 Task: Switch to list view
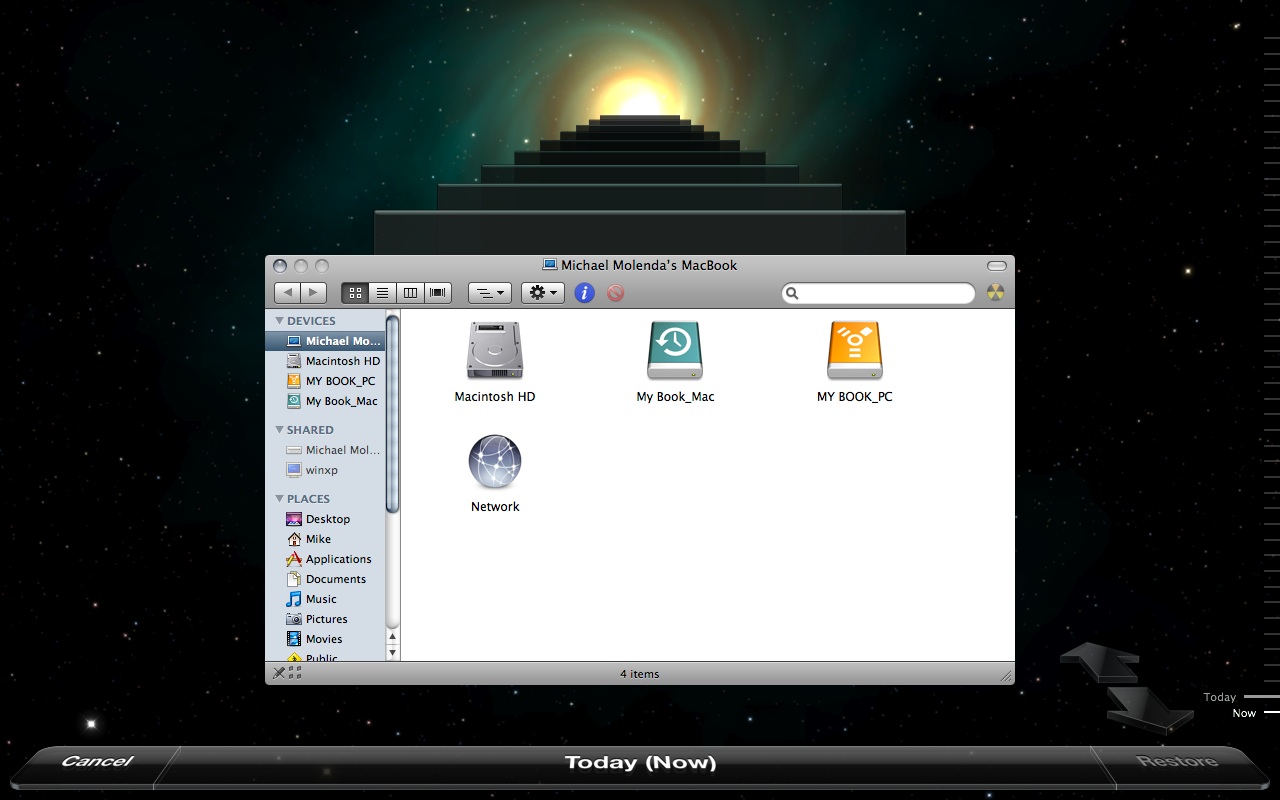(382, 293)
